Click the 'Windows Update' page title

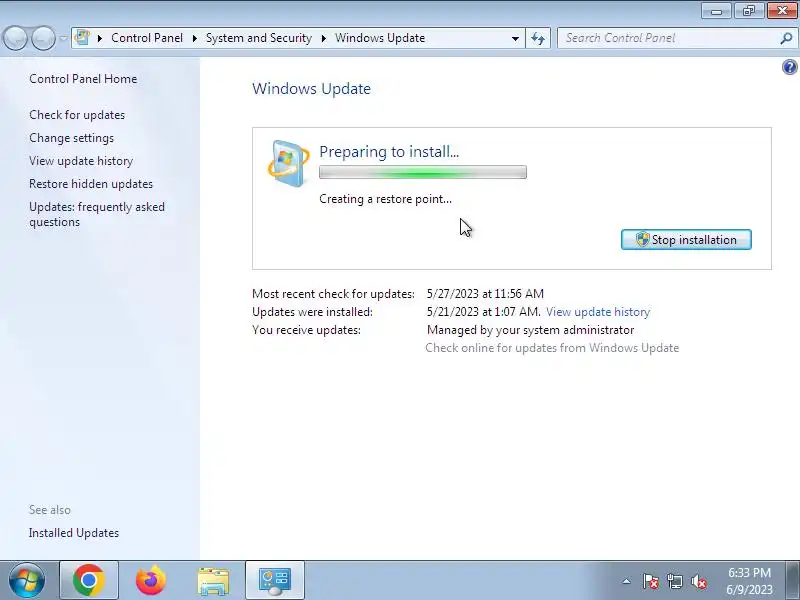pyautogui.click(x=311, y=89)
